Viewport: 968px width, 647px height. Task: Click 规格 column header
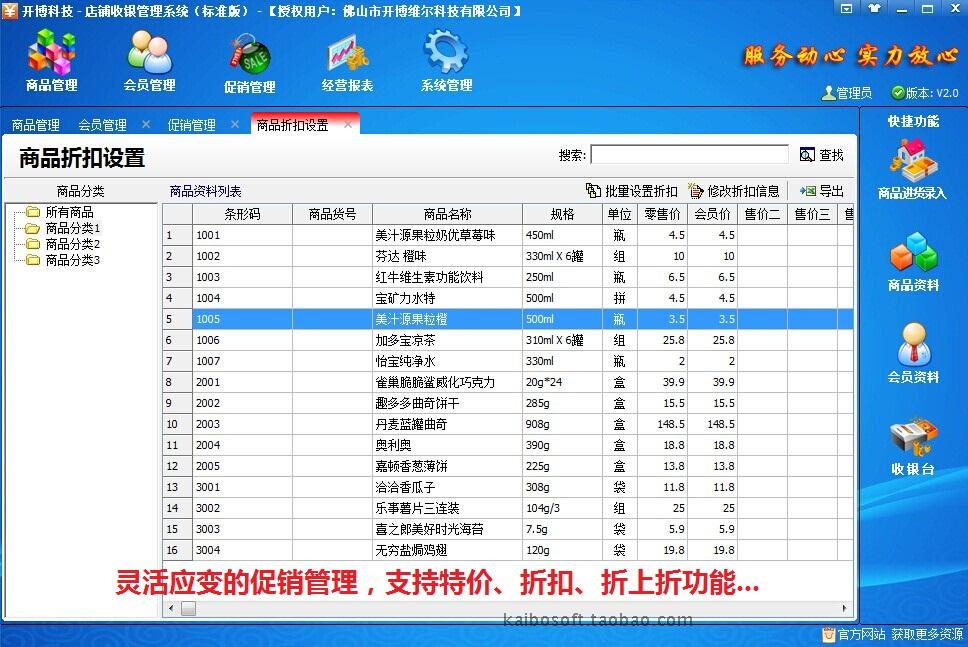click(x=562, y=214)
